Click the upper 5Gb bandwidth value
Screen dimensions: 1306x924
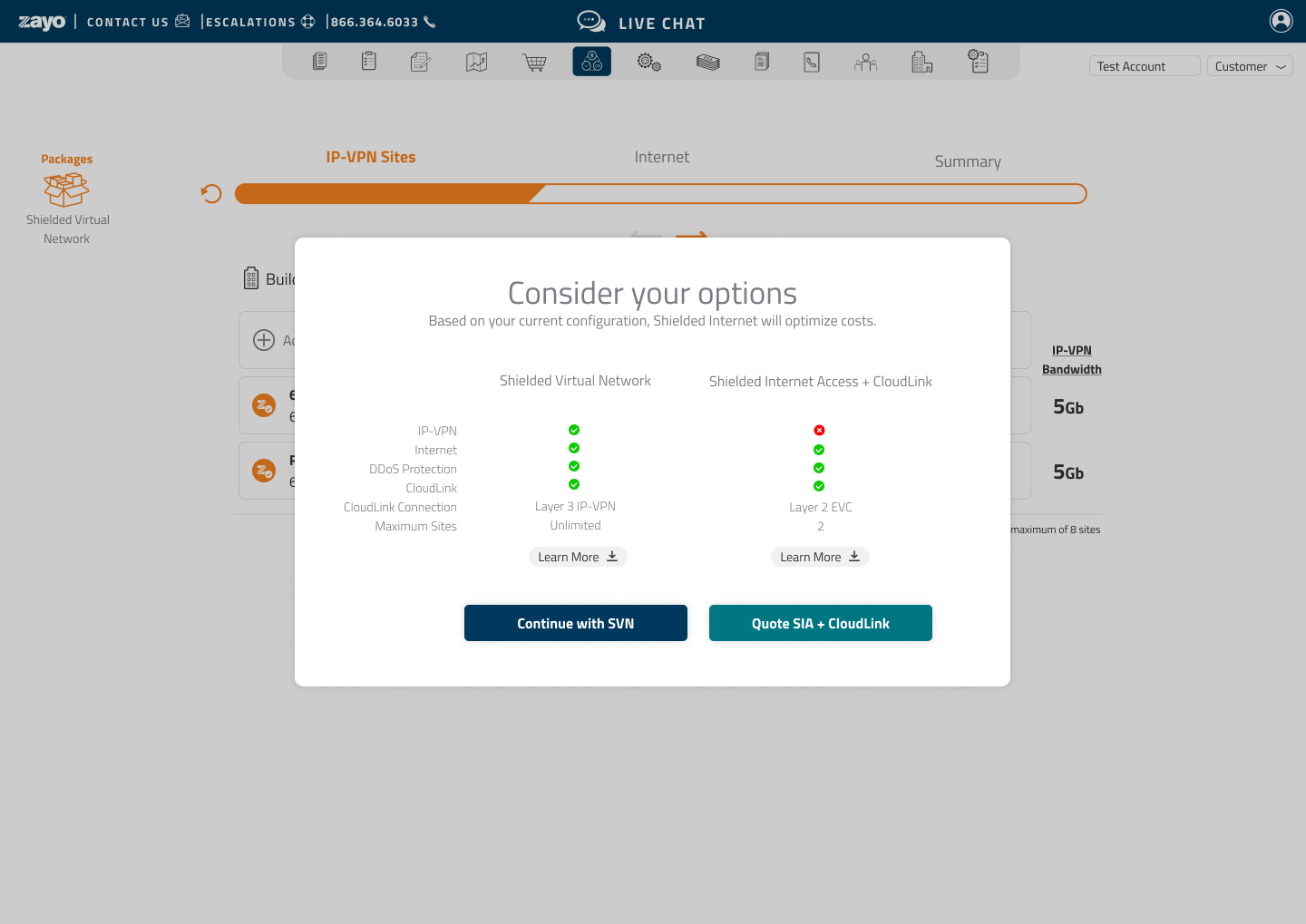click(x=1068, y=407)
